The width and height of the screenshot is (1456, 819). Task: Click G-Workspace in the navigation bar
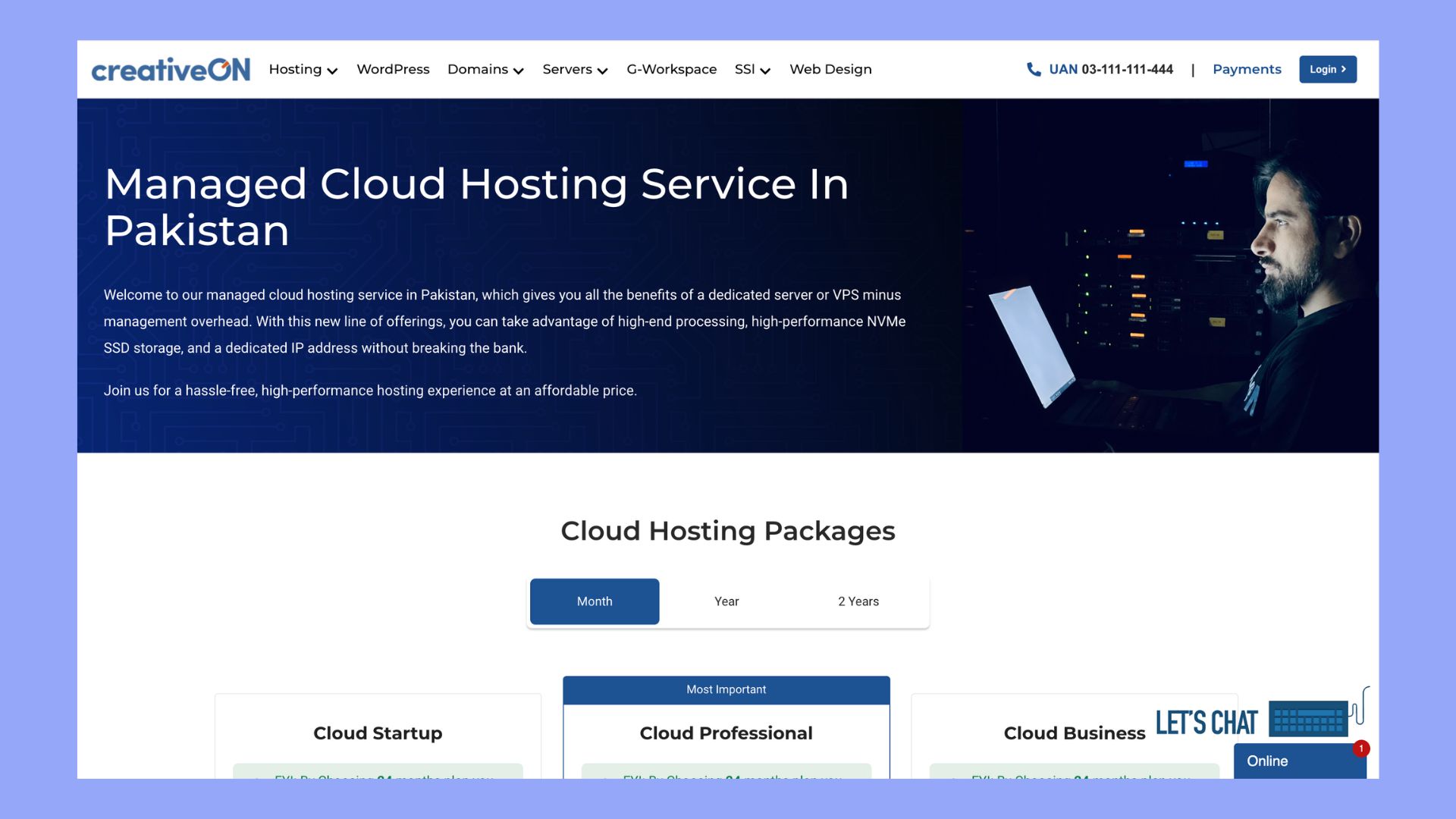click(x=671, y=69)
